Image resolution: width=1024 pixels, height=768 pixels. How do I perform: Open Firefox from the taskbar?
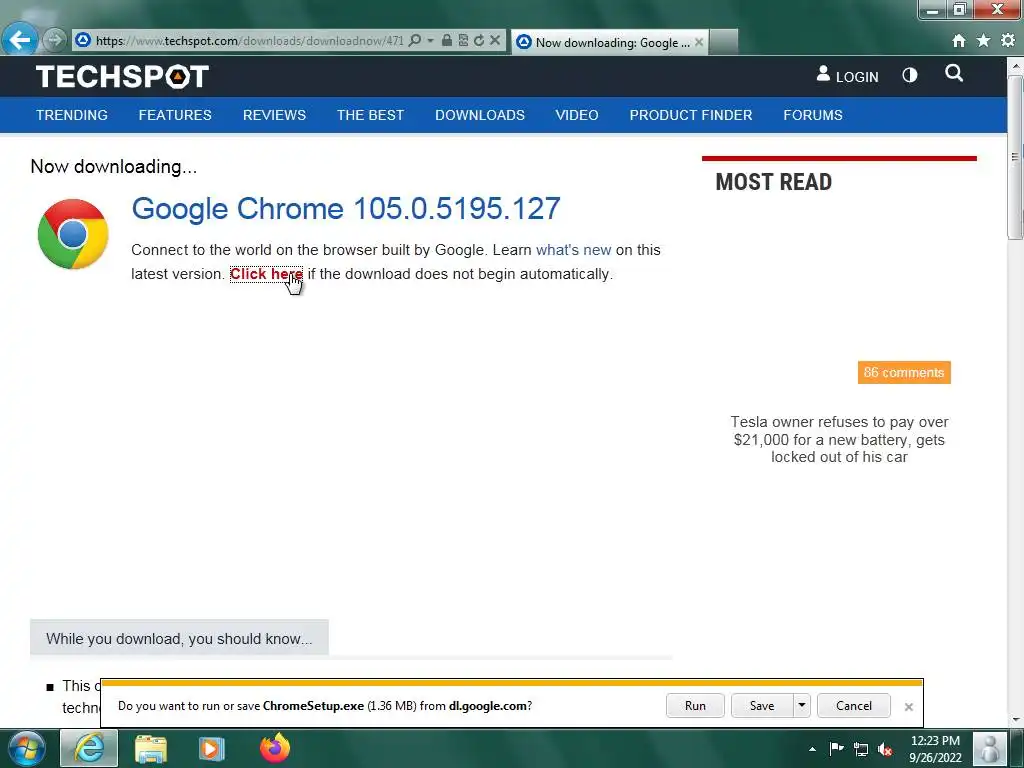click(x=275, y=748)
